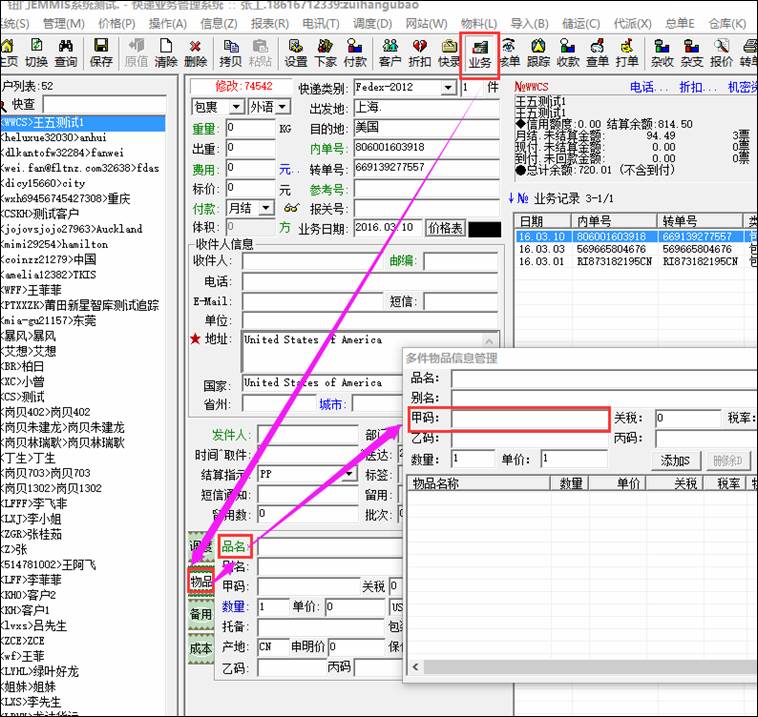The width and height of the screenshot is (758, 717).
Task: Open the 报表(R) menu
Action: pos(270,23)
